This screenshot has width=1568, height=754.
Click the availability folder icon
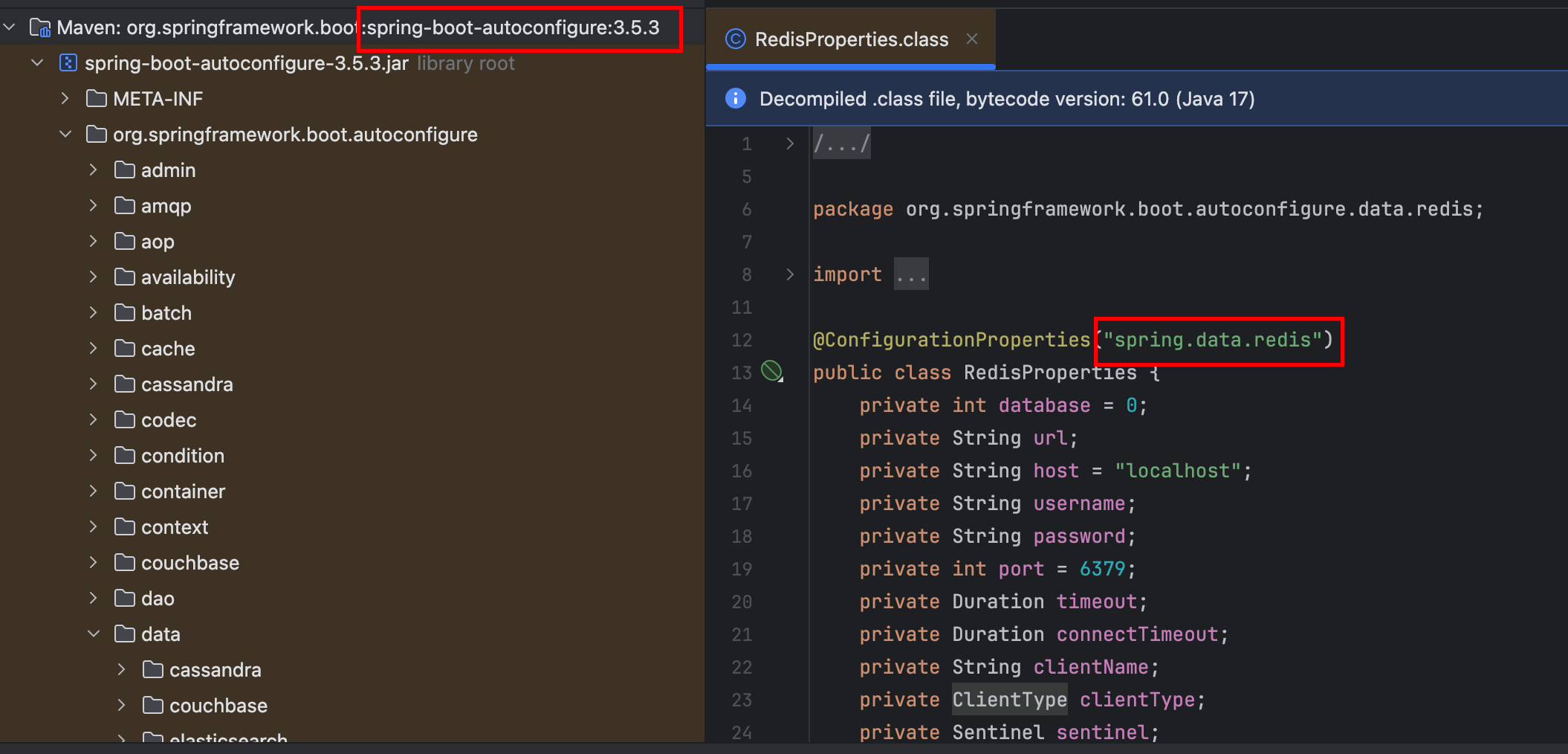124,277
